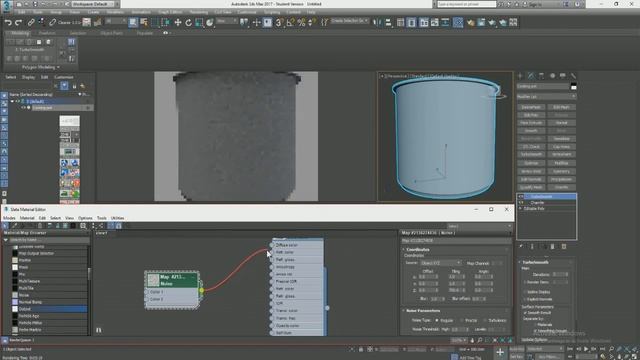Choose the Select and Scale tool
This screenshot has width=640, height=360.
point(199,22)
